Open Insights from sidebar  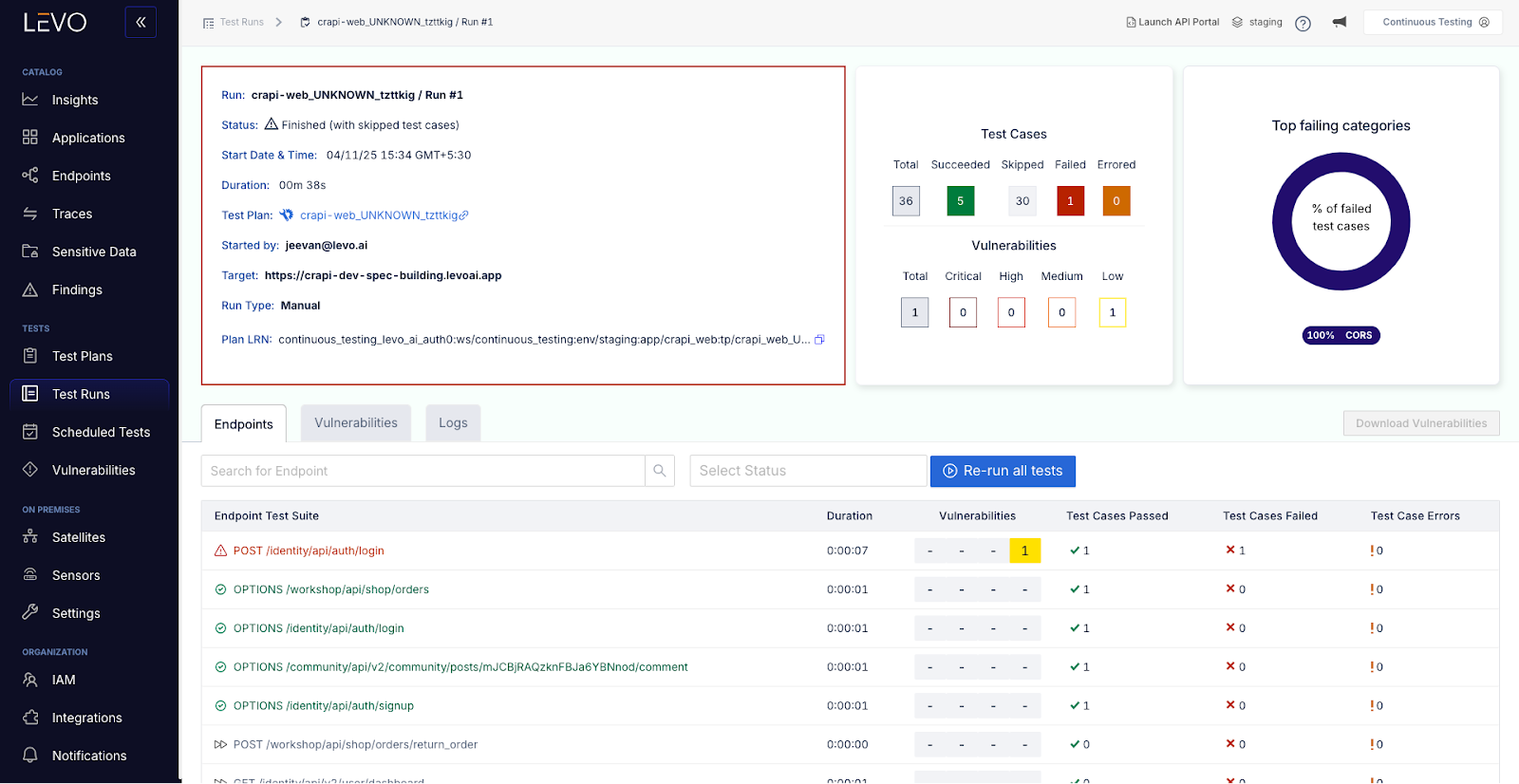75,100
